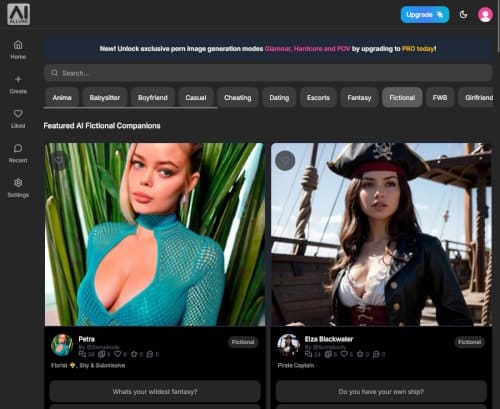Click the category chips horizontal scrollbar
The image size is (500, 409).
tap(131, 108)
